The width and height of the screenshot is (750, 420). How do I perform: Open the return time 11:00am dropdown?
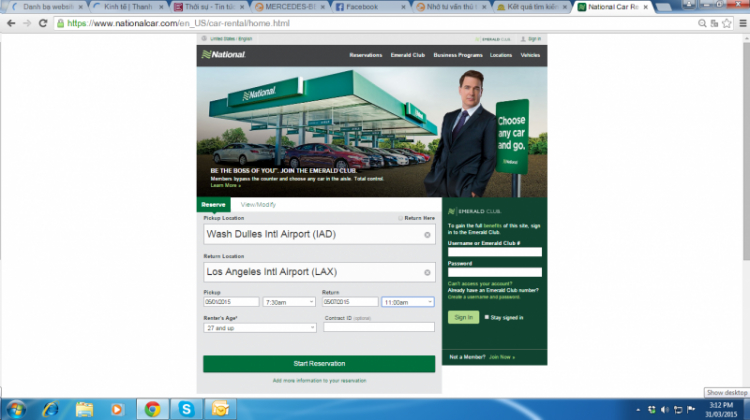pos(408,302)
